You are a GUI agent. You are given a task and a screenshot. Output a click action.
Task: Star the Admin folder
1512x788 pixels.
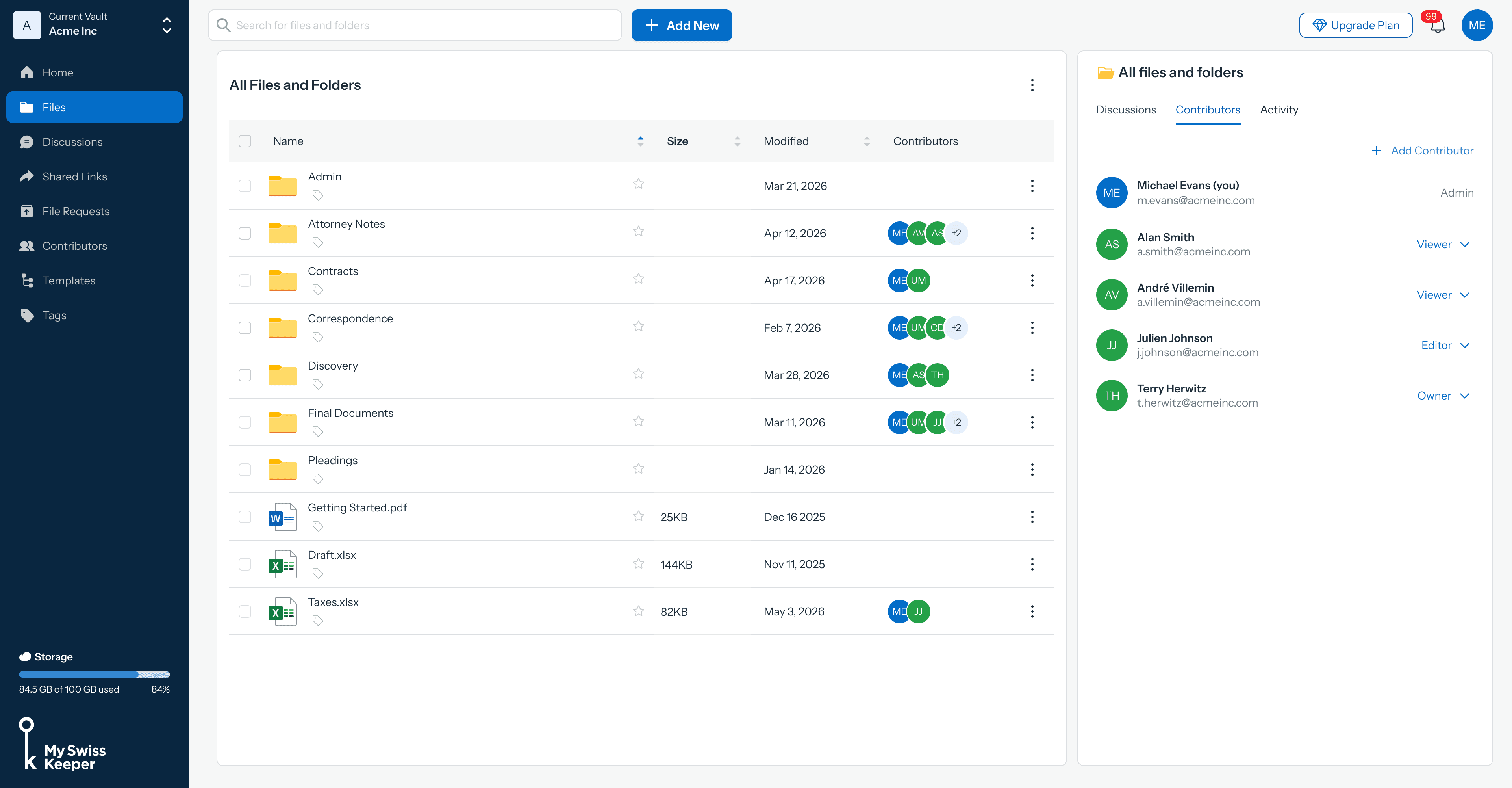[639, 184]
